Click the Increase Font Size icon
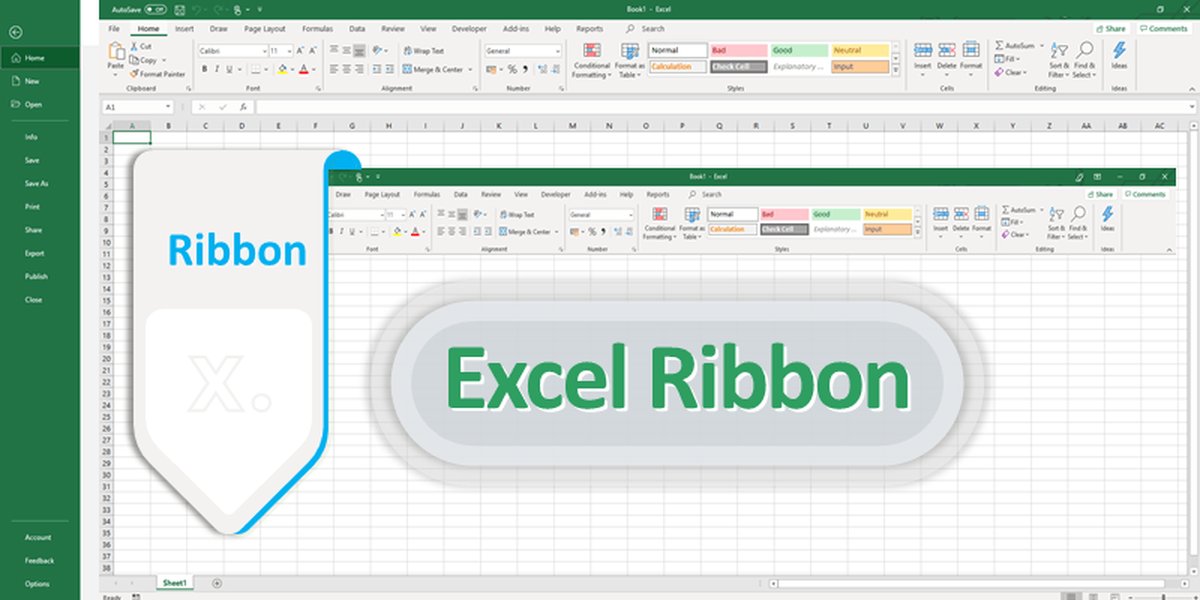 coord(298,50)
